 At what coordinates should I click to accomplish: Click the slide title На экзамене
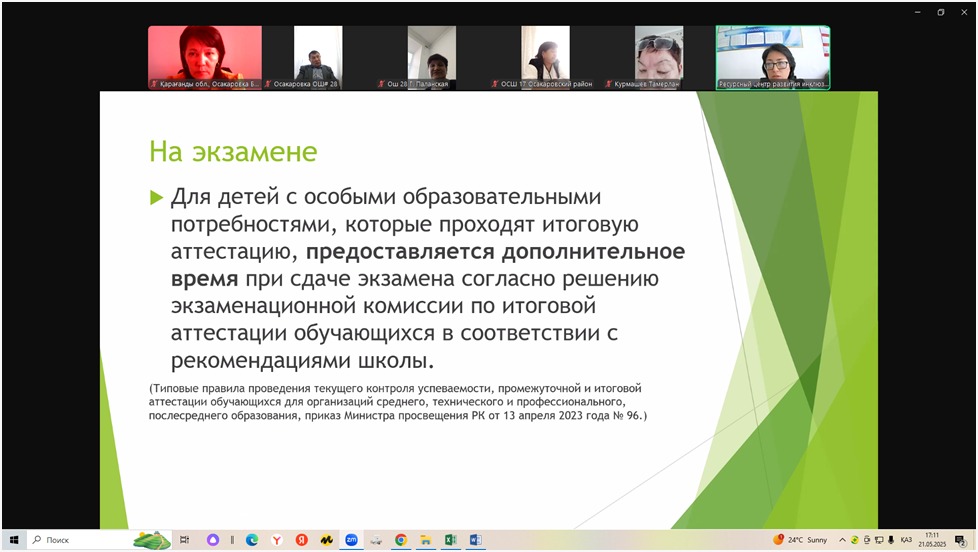click(x=233, y=152)
